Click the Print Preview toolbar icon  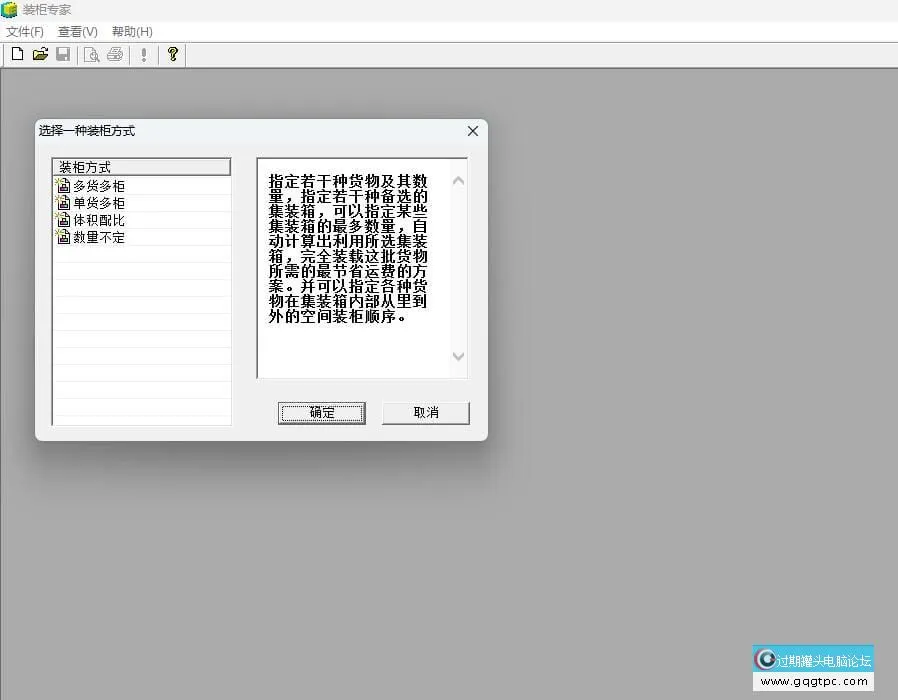point(92,54)
